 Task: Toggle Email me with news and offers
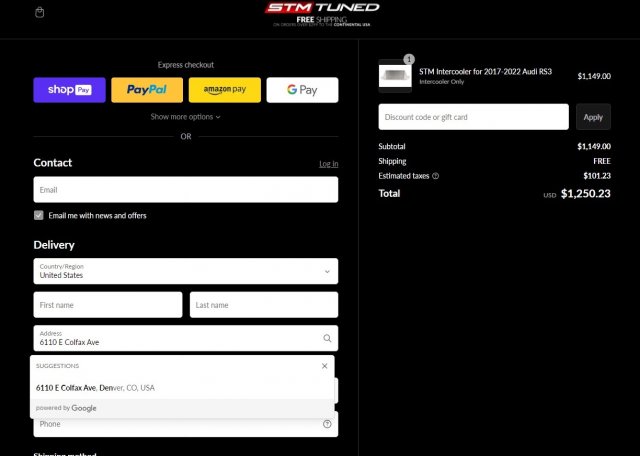[39, 215]
